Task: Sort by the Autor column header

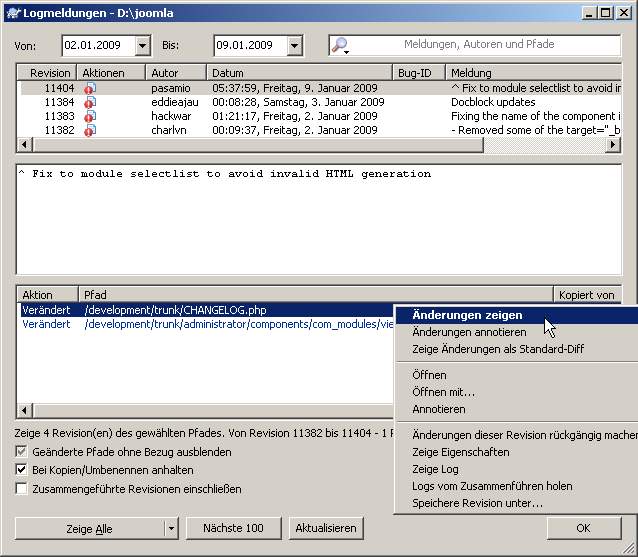Action: pos(176,73)
